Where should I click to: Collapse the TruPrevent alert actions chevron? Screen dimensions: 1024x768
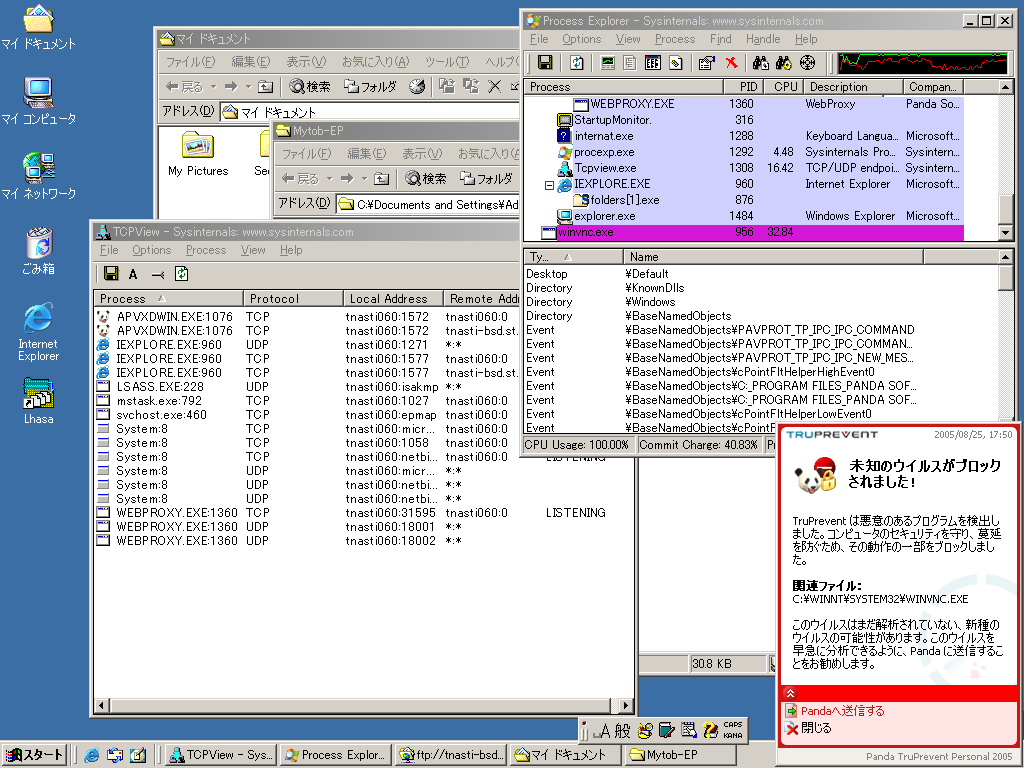[789, 693]
